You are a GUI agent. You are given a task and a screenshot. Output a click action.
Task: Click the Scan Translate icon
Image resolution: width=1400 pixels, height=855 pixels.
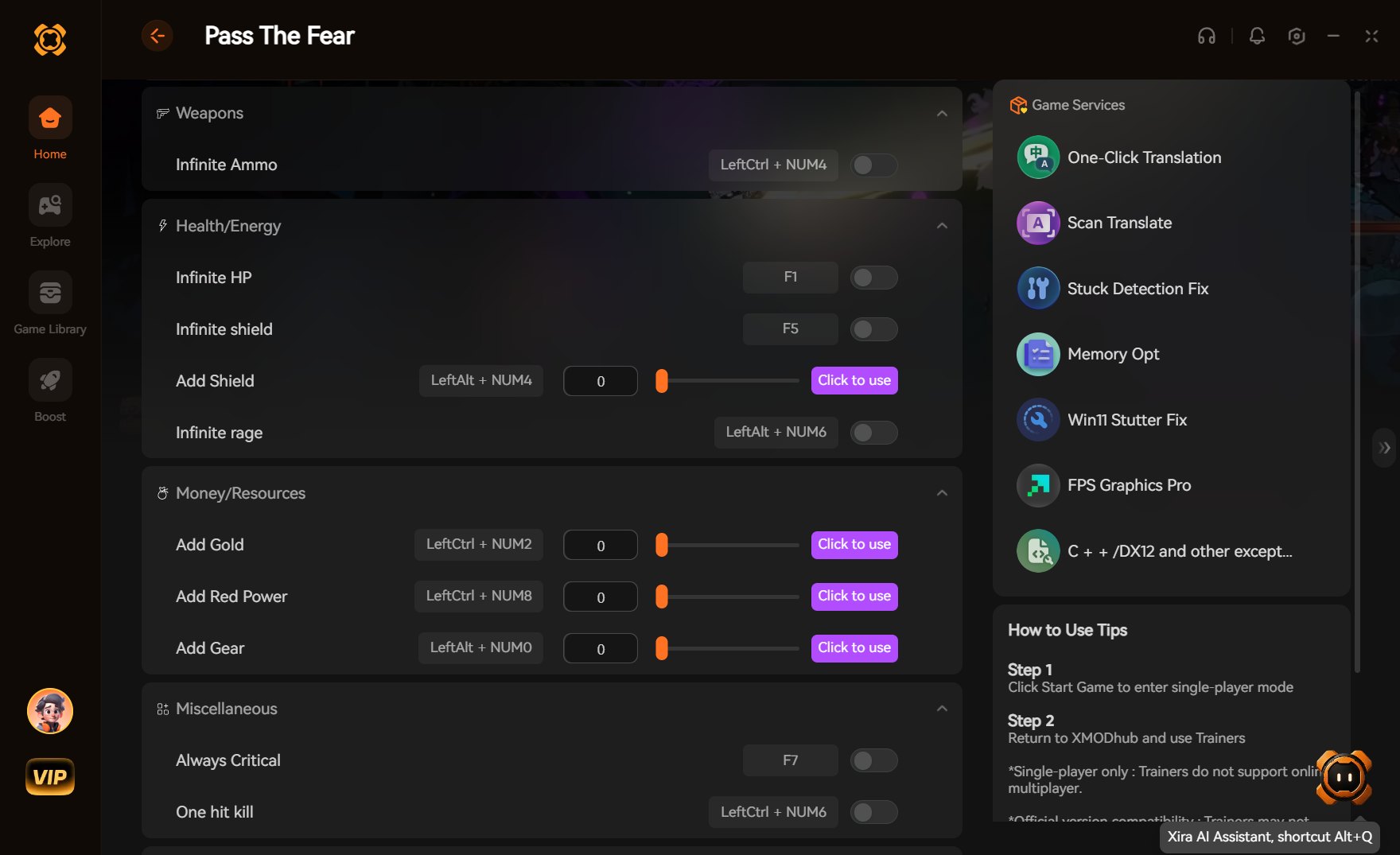pyautogui.click(x=1038, y=223)
